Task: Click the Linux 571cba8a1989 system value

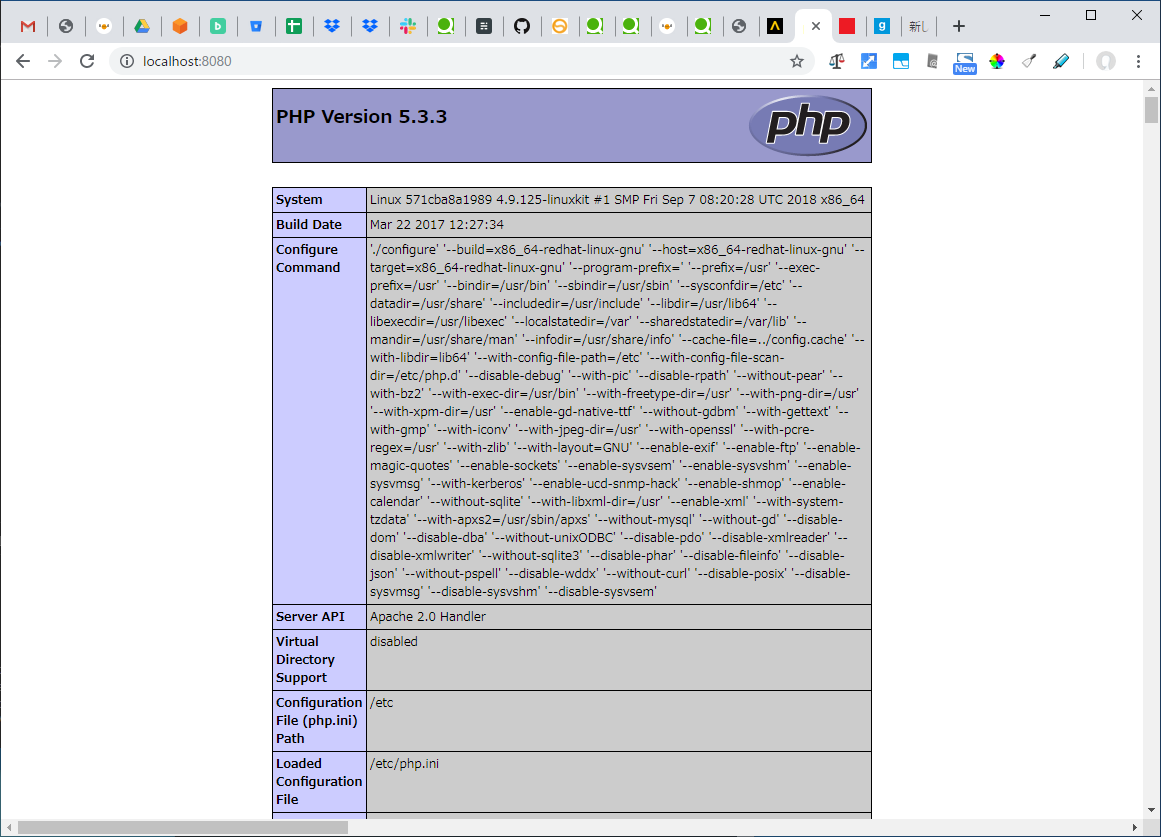Action: 618,200
